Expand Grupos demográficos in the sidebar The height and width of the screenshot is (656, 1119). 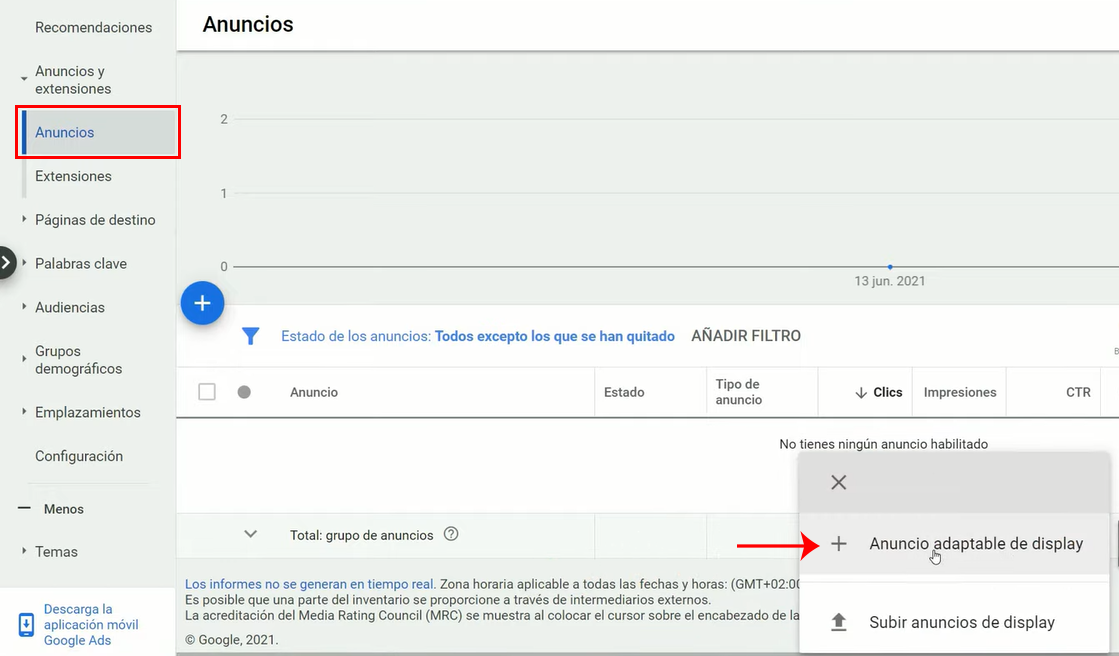point(24,359)
